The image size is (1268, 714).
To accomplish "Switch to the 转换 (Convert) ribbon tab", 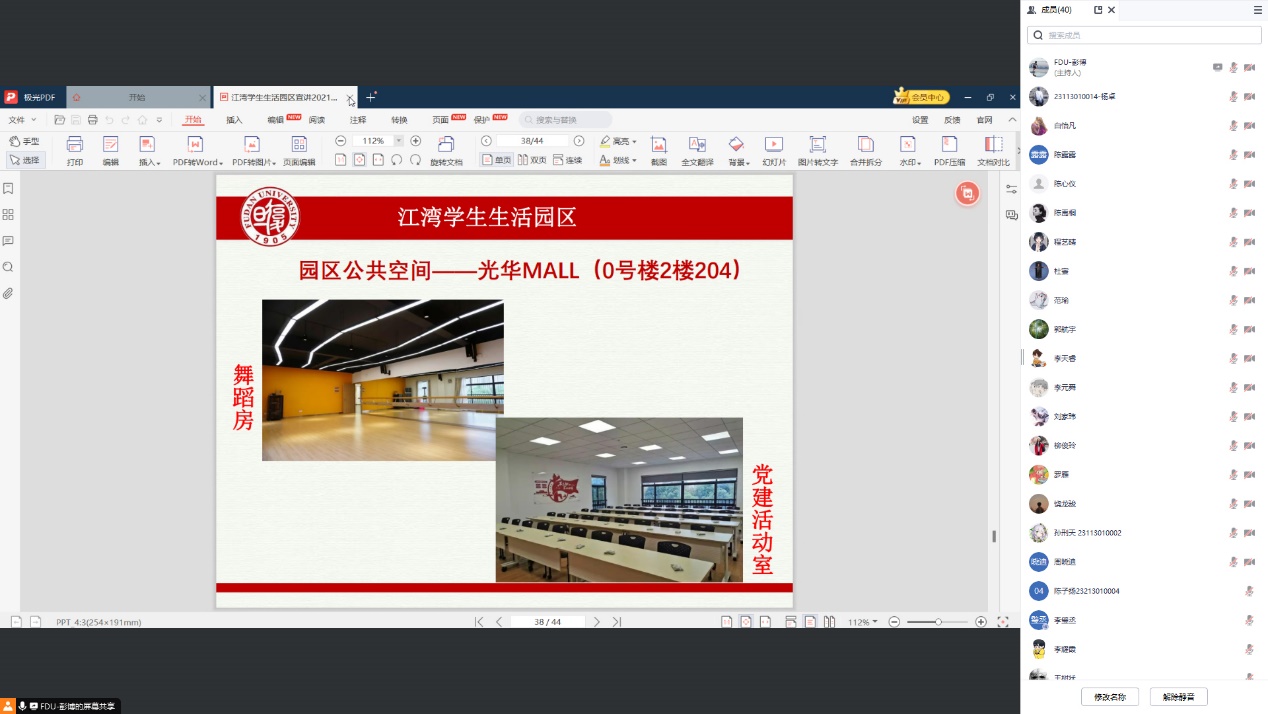I will (399, 120).
